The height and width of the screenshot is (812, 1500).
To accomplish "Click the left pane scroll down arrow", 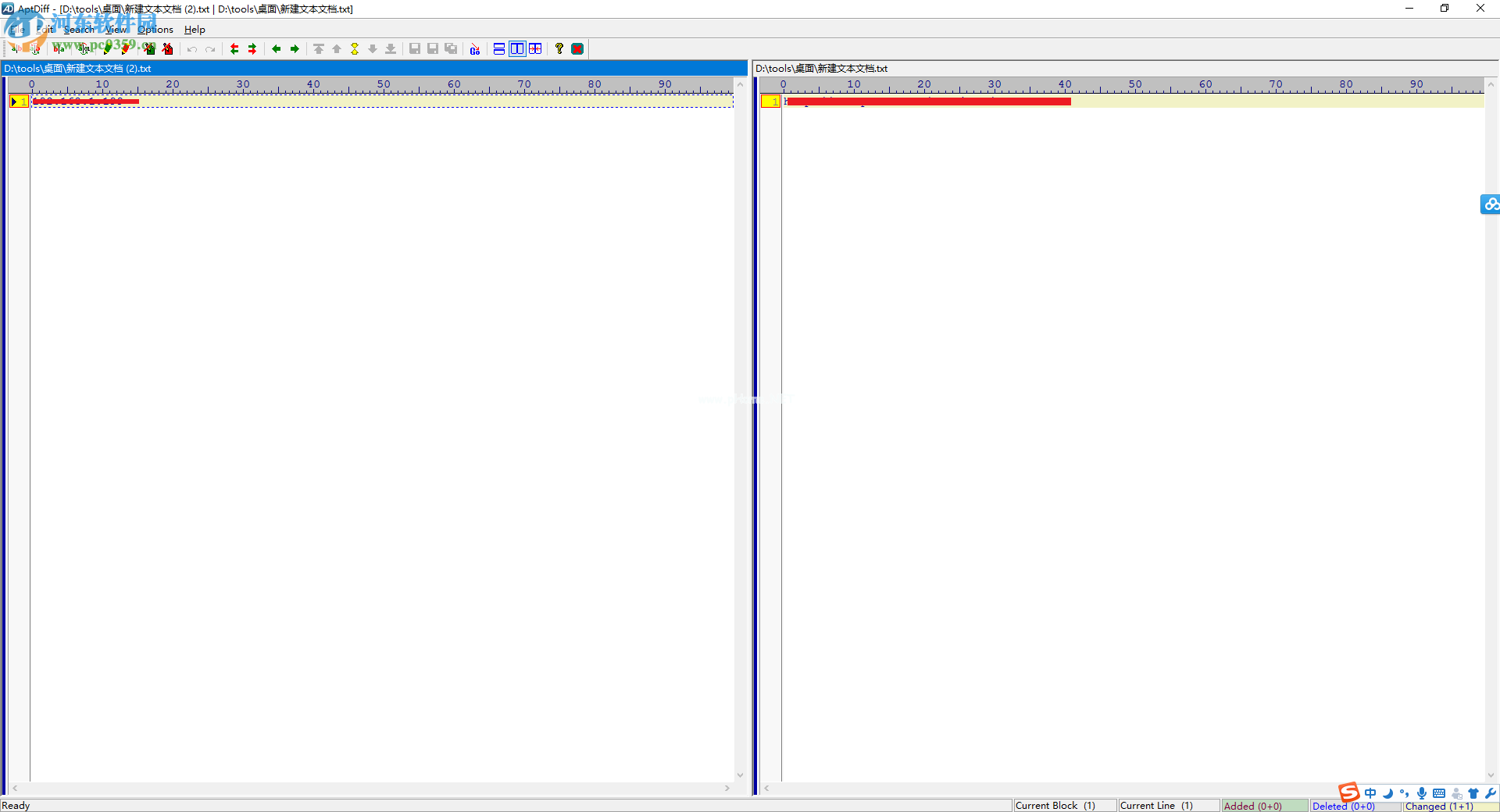I will tap(741, 775).
